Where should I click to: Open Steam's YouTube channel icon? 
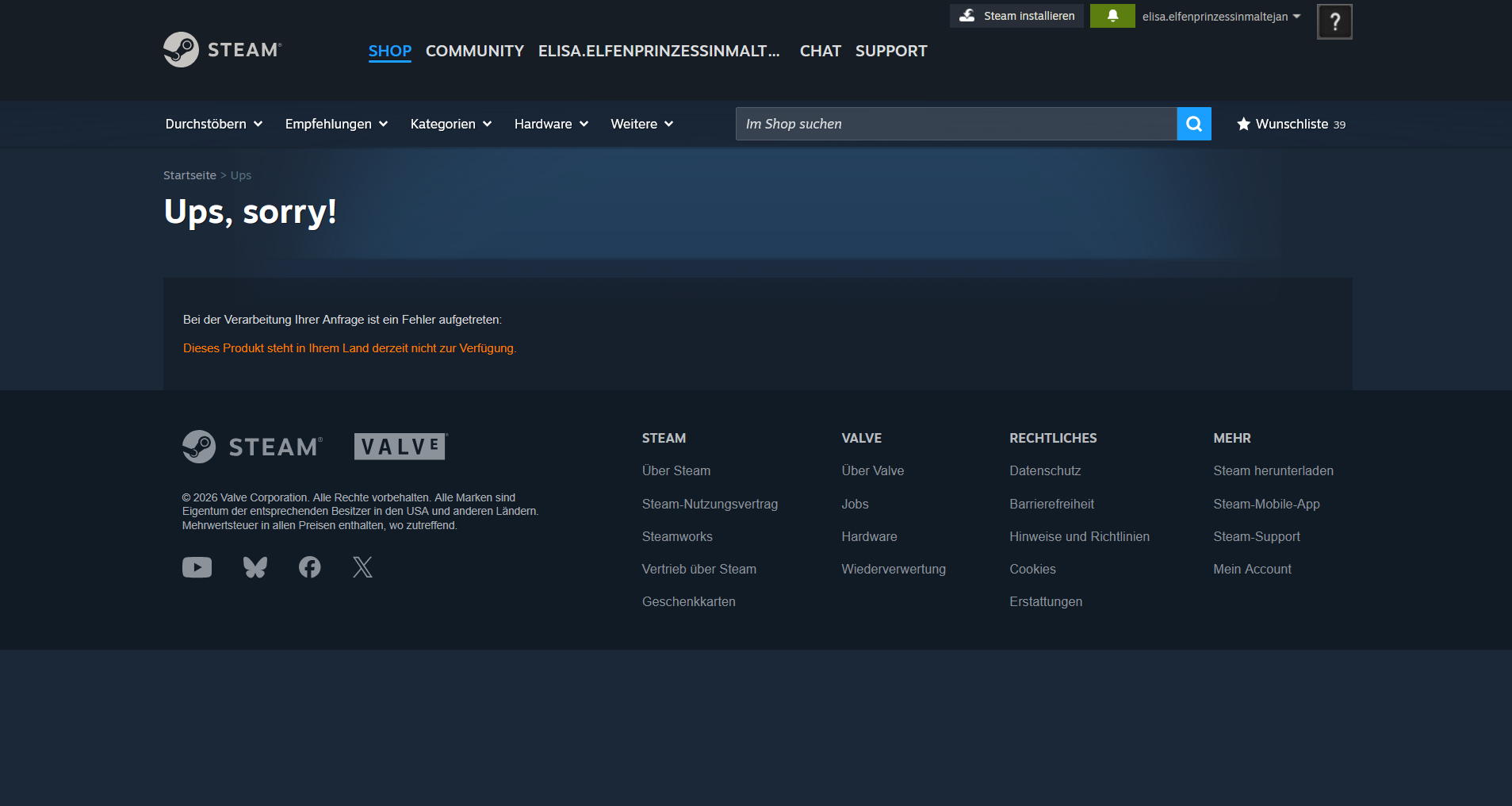point(197,567)
